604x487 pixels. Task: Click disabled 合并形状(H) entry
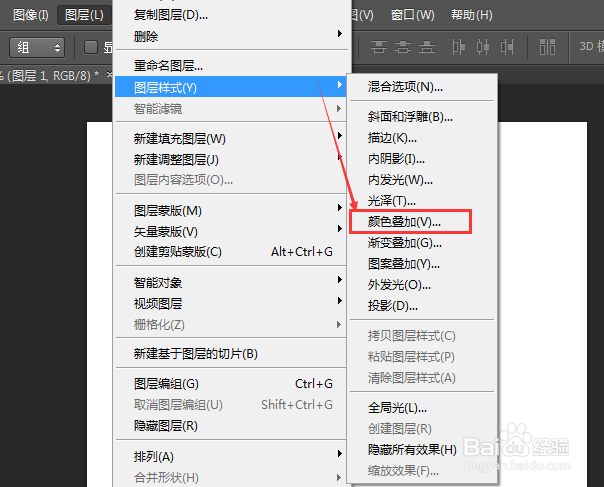231,477
